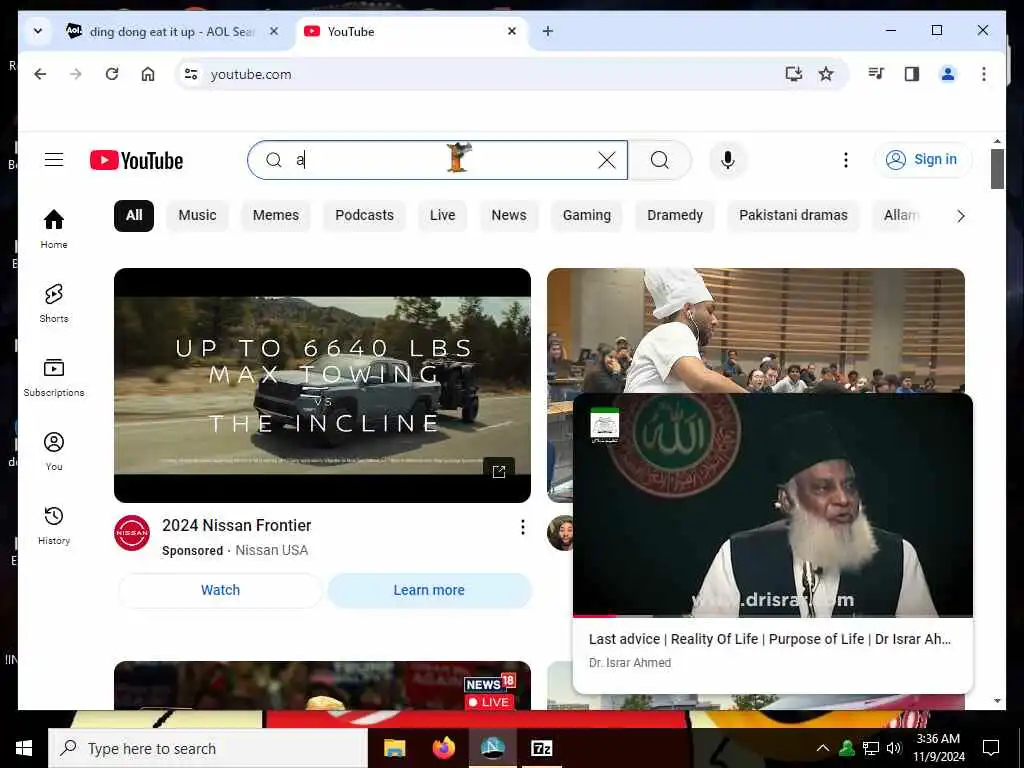Toggle the browser side panel
The width and height of the screenshot is (1024, 768).
[912, 74]
